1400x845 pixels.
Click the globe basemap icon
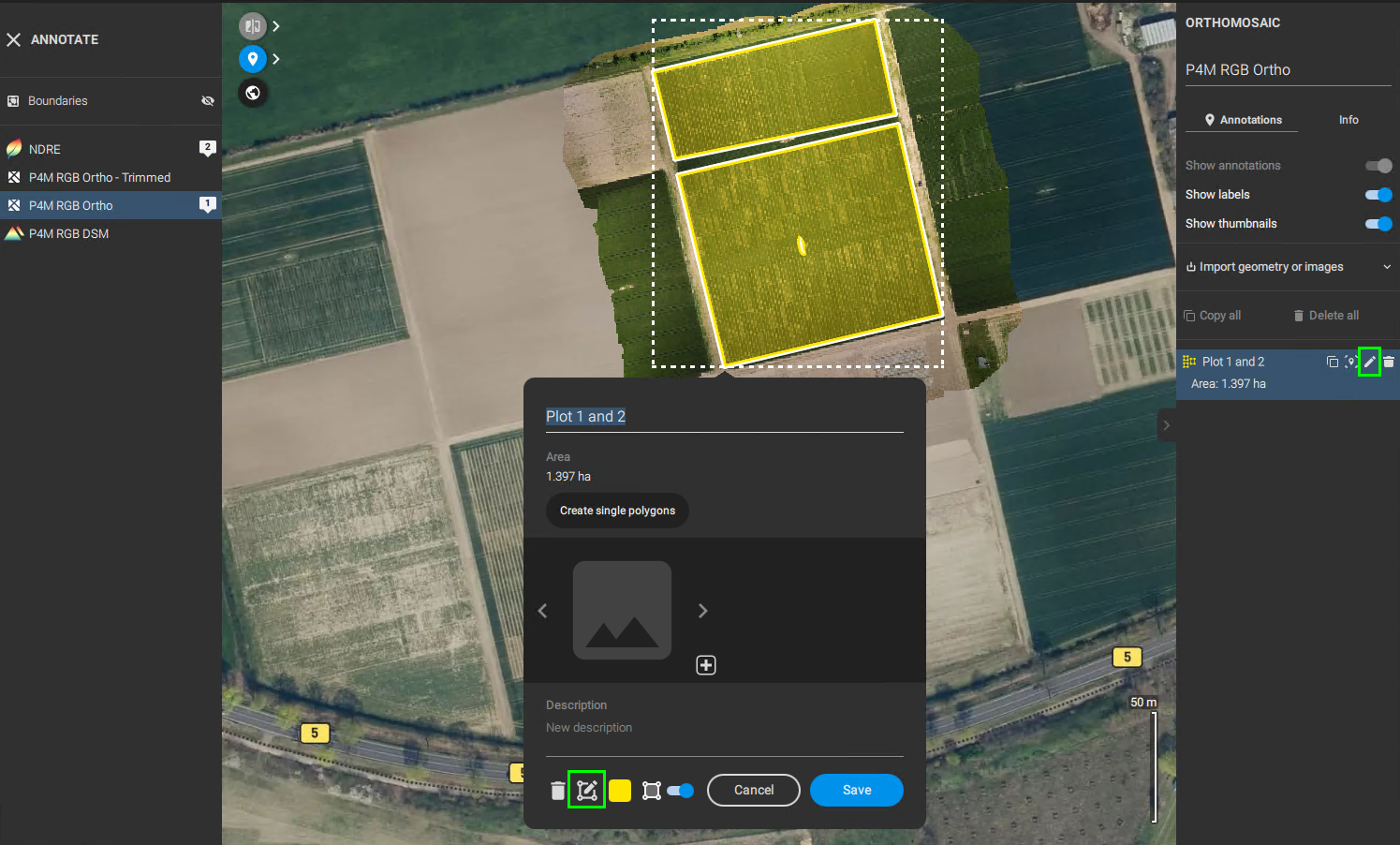click(x=253, y=93)
